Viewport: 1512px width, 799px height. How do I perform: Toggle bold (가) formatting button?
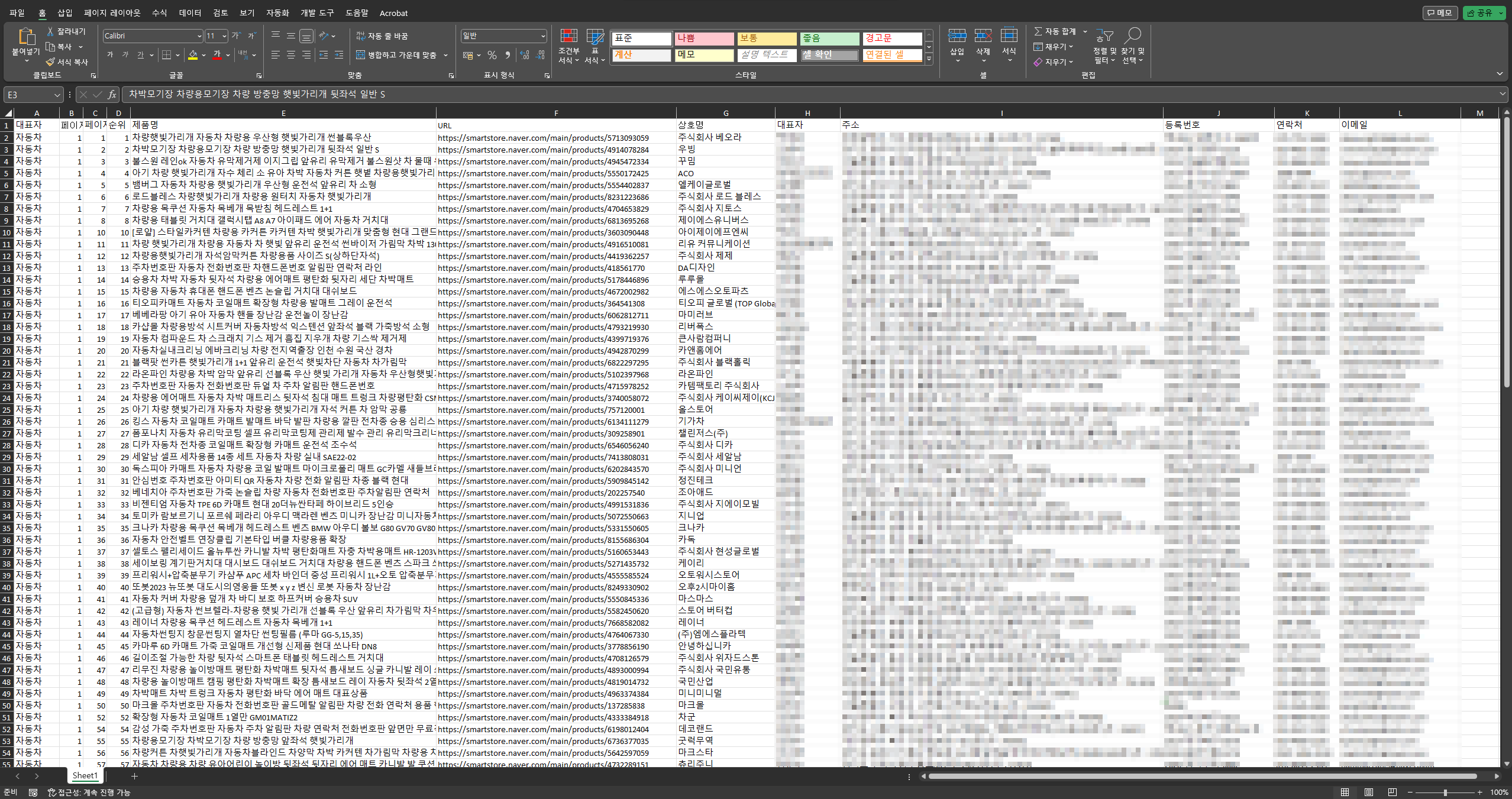pyautogui.click(x=110, y=55)
